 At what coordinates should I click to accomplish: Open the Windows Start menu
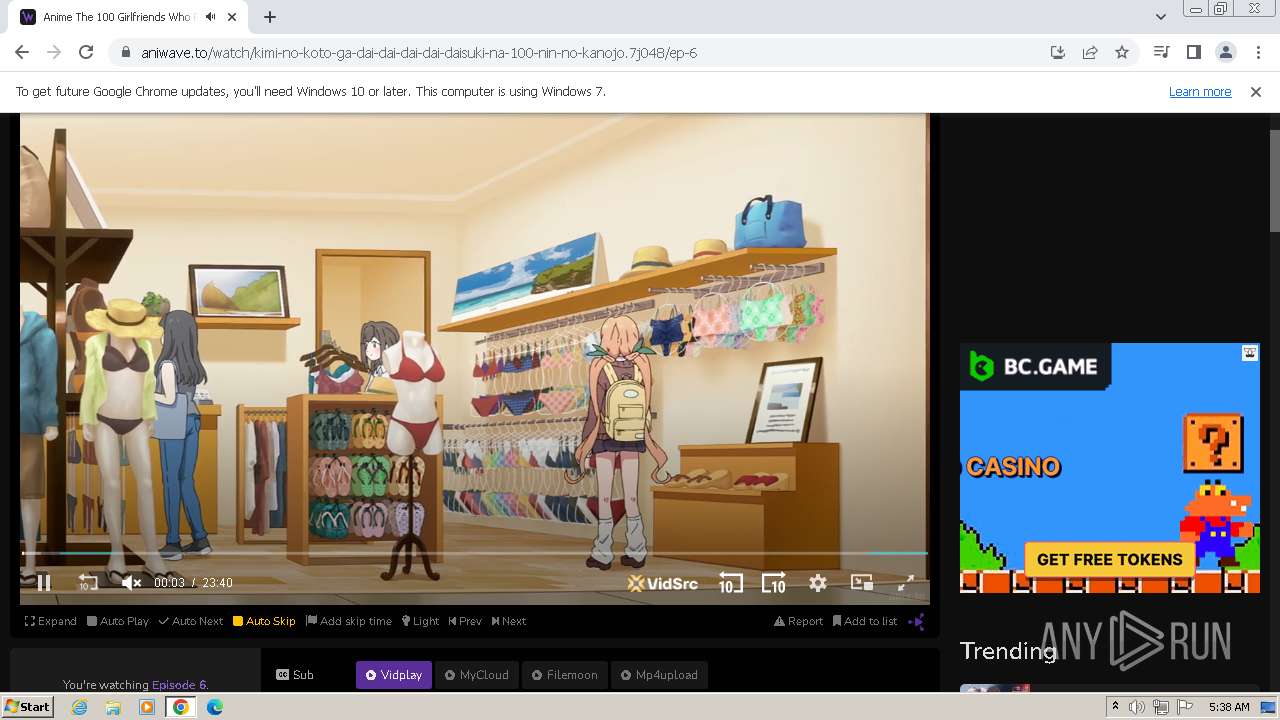tap(27, 706)
